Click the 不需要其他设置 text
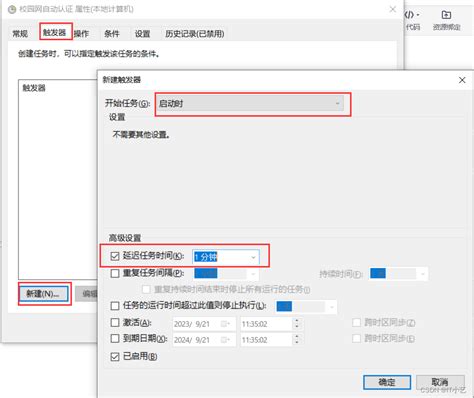 click(x=141, y=135)
